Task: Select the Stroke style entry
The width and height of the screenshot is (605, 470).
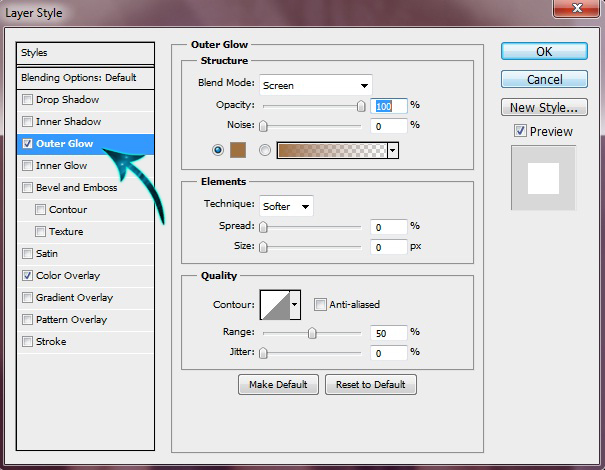Action: (51, 342)
